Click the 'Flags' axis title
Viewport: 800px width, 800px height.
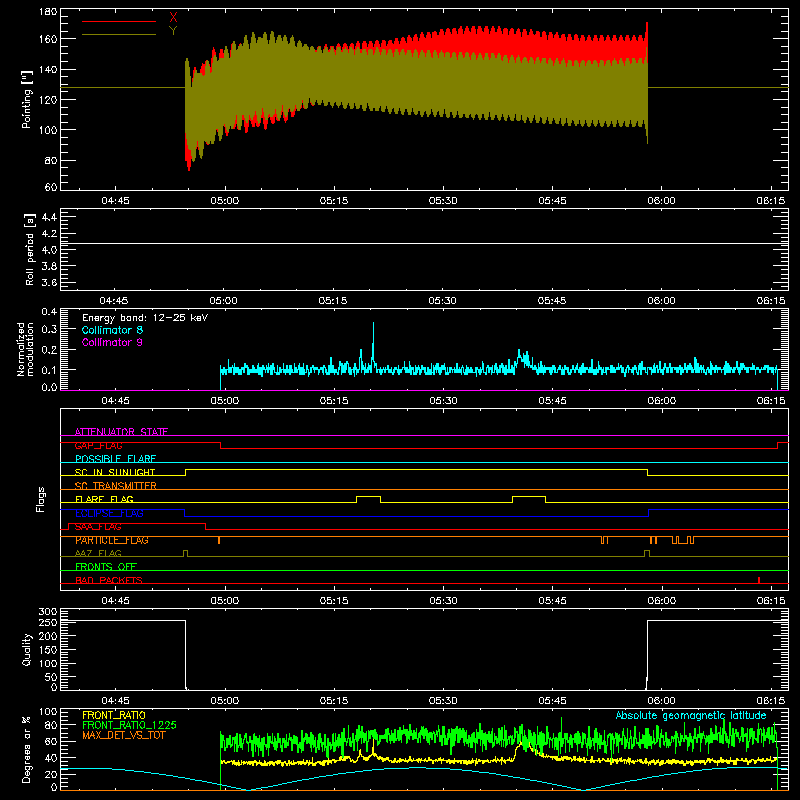point(41,499)
